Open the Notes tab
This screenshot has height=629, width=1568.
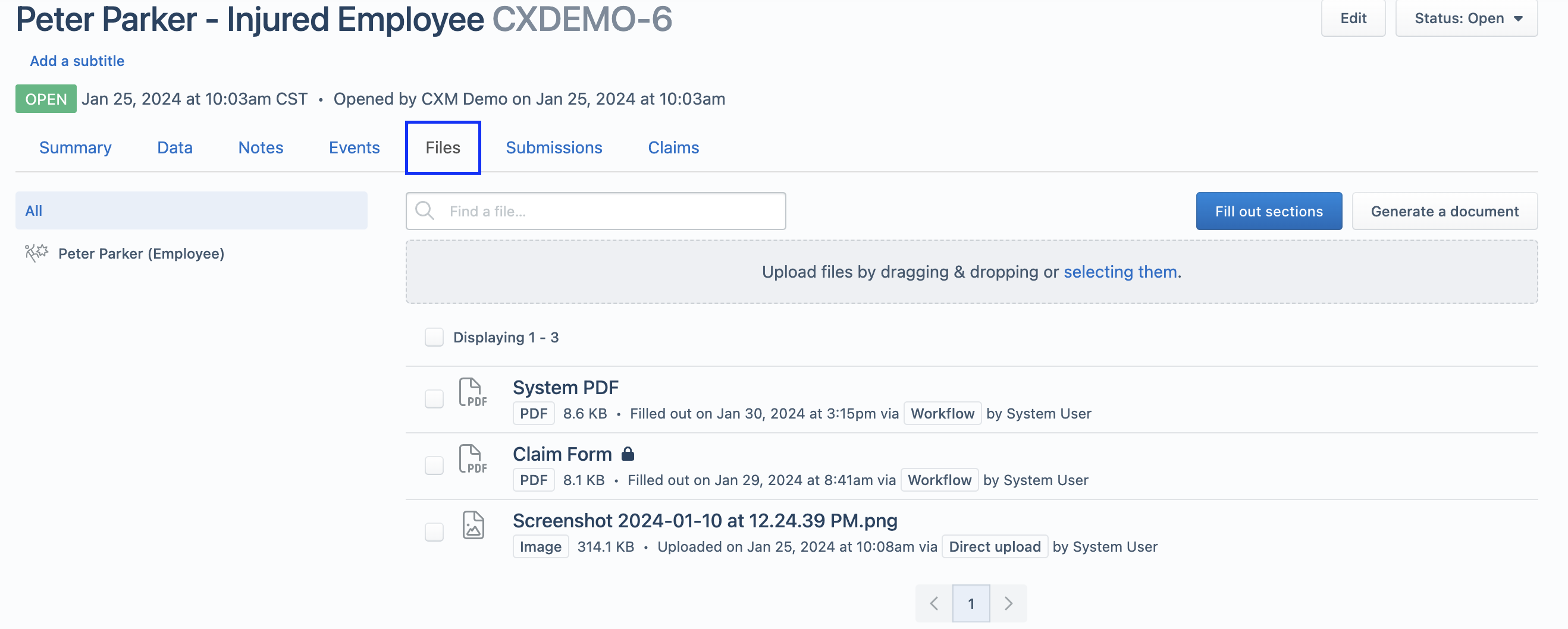[x=261, y=148]
